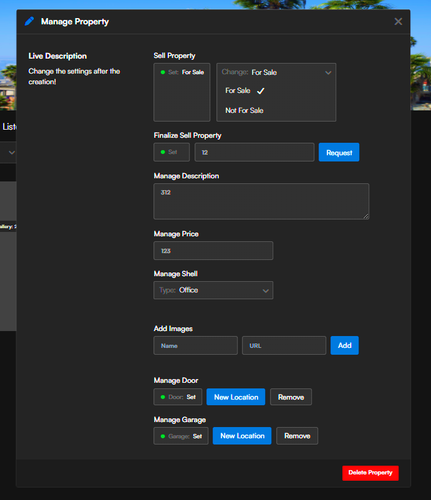Screen dimensions: 431x500
Task: Click the checkmark next to For Sale
Action: pos(261,91)
